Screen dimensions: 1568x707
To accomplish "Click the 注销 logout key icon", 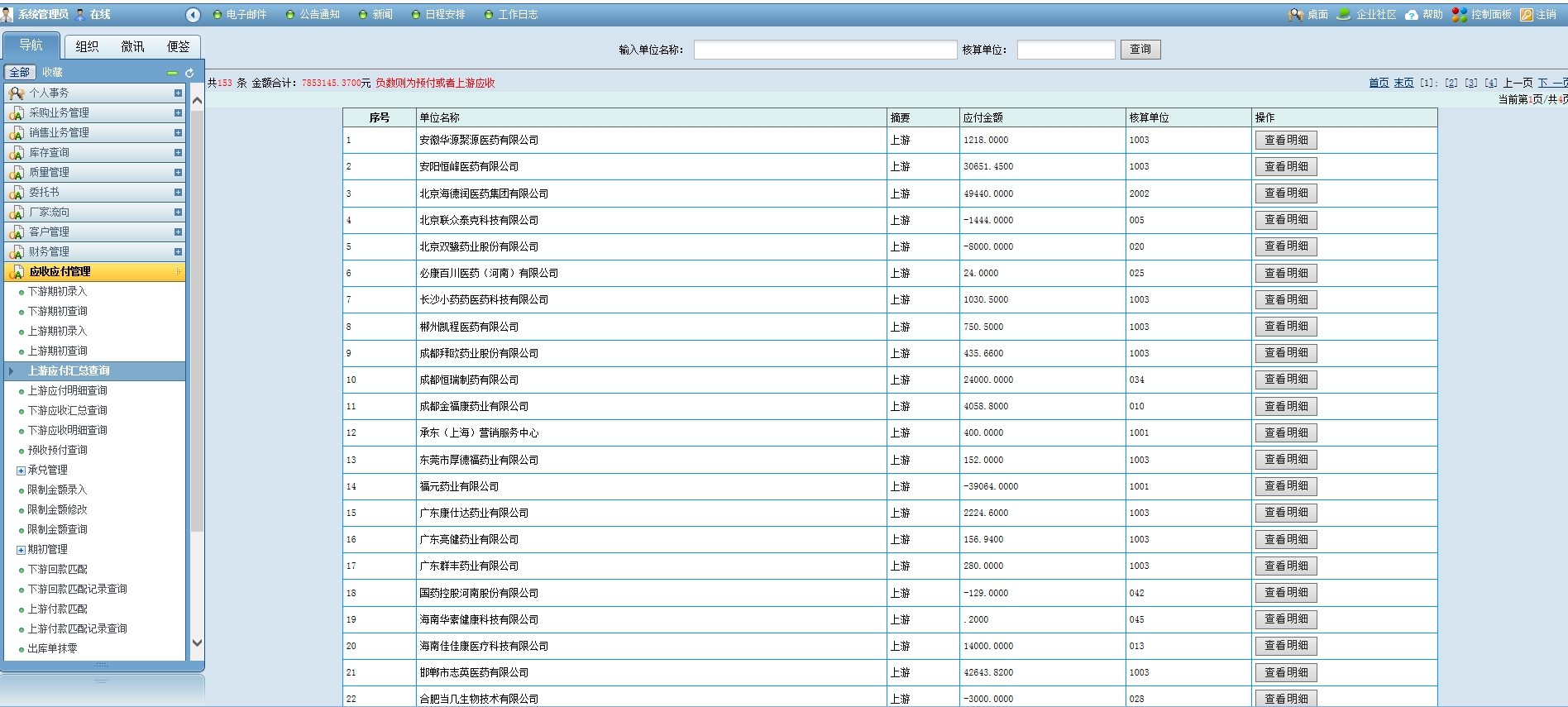I will pyautogui.click(x=1527, y=15).
